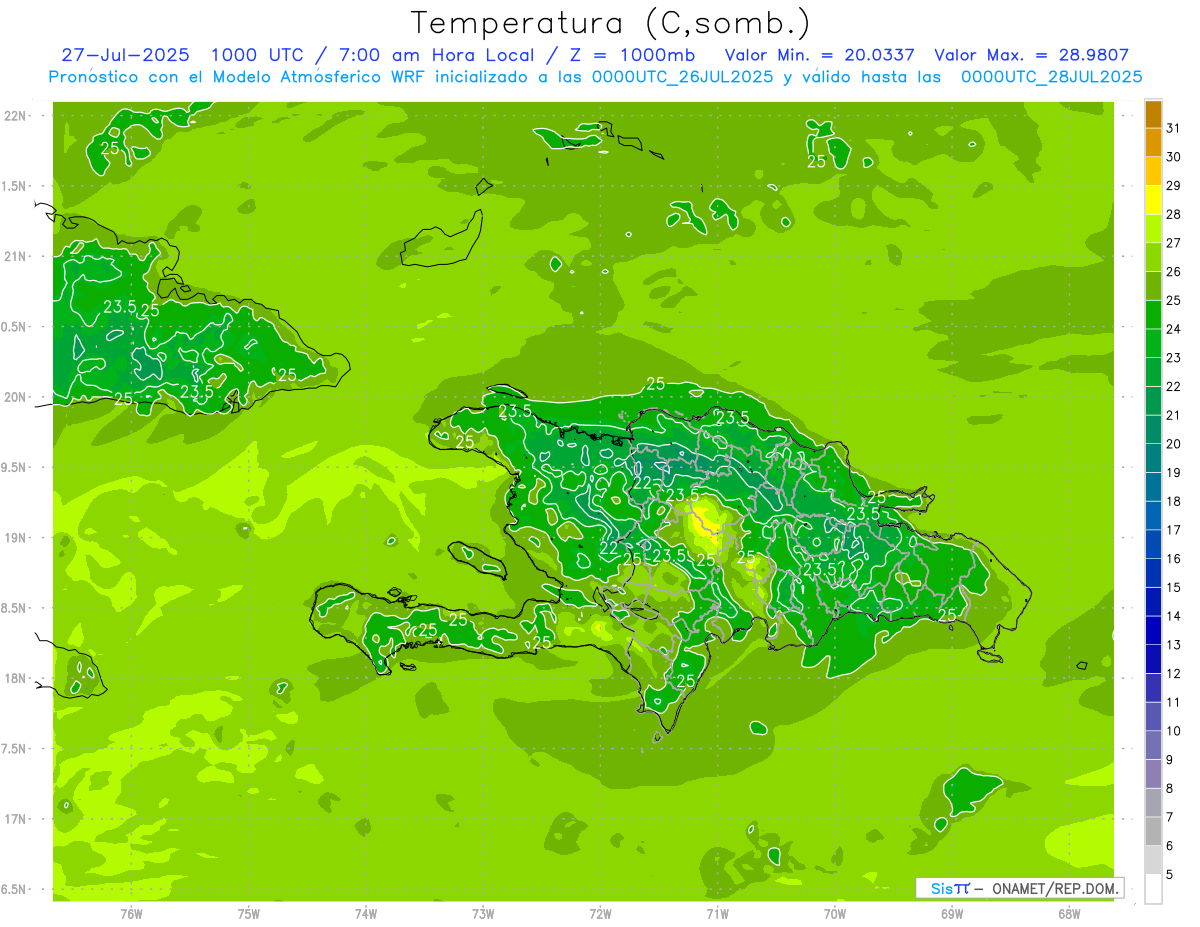Click the 7.5N latitude axis label

click(15, 749)
